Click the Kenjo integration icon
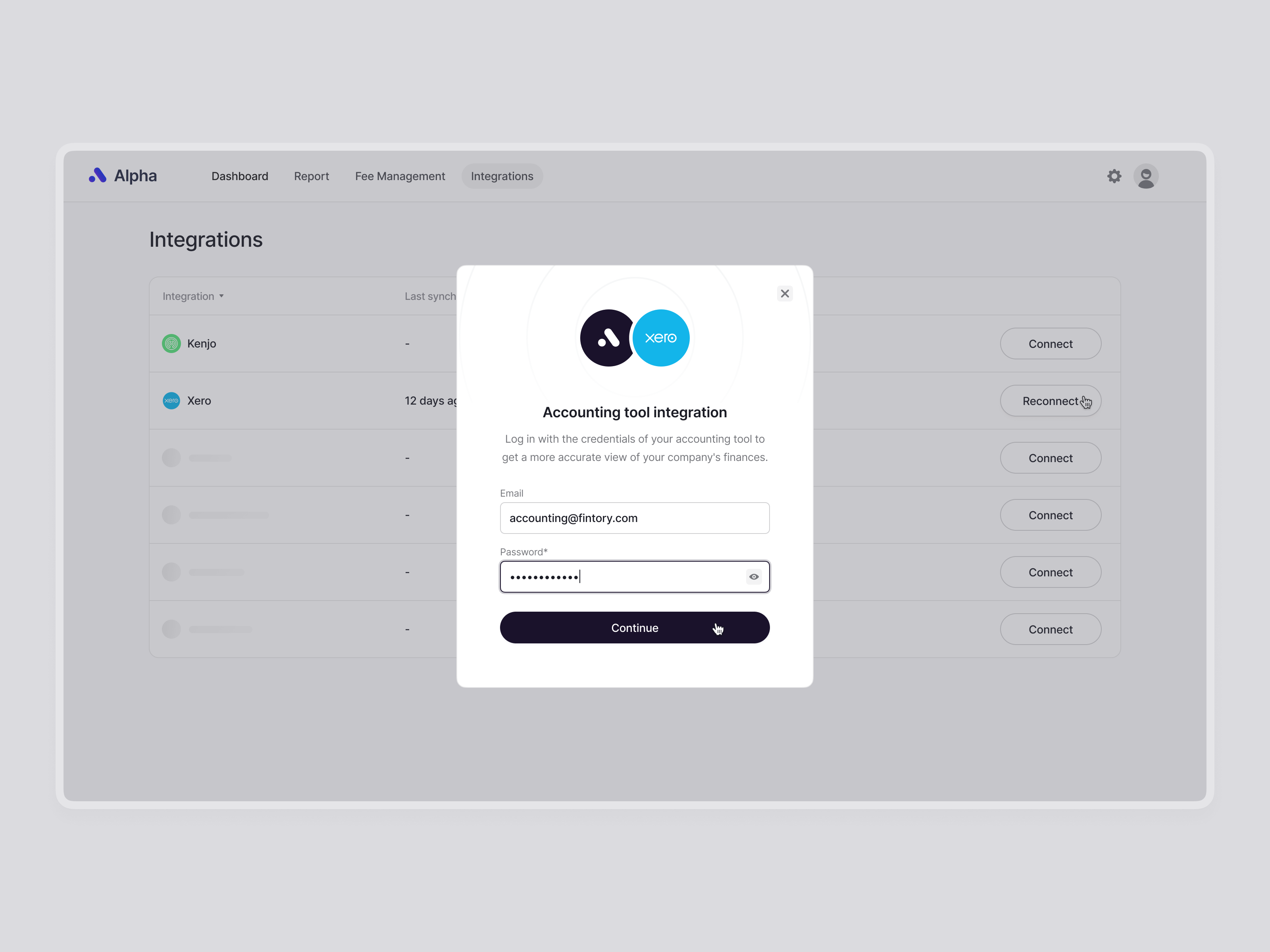Screen dimensions: 1270x952 click(171, 343)
